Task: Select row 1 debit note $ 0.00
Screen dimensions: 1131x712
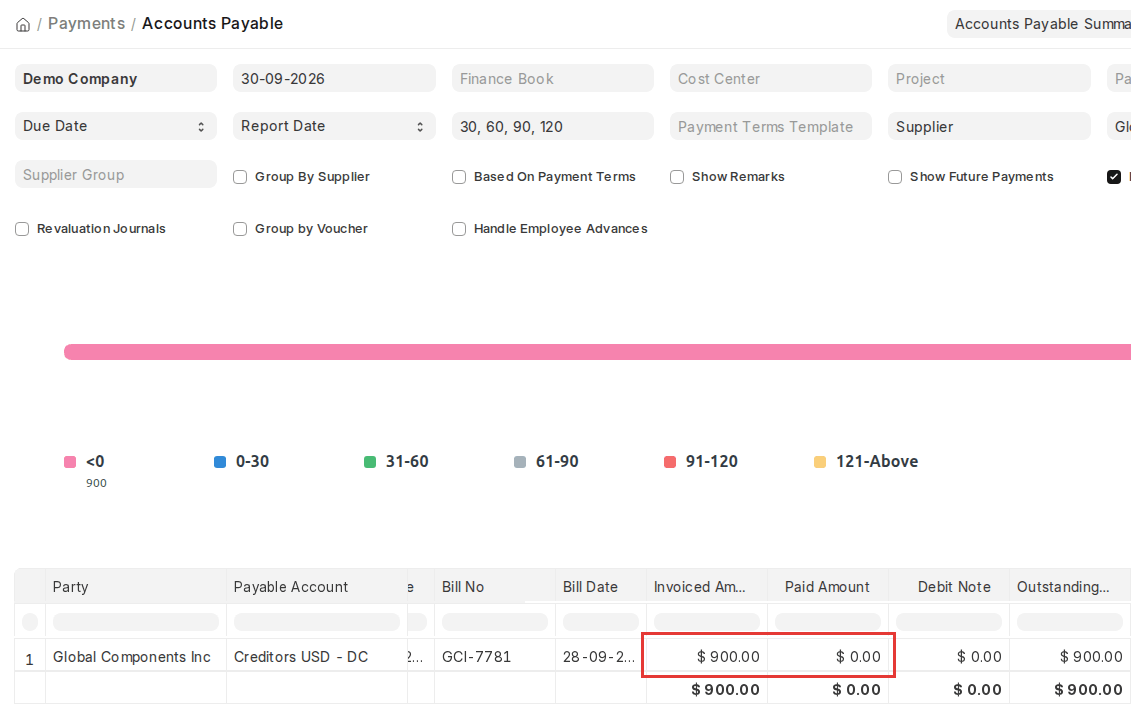Action: (x=949, y=656)
